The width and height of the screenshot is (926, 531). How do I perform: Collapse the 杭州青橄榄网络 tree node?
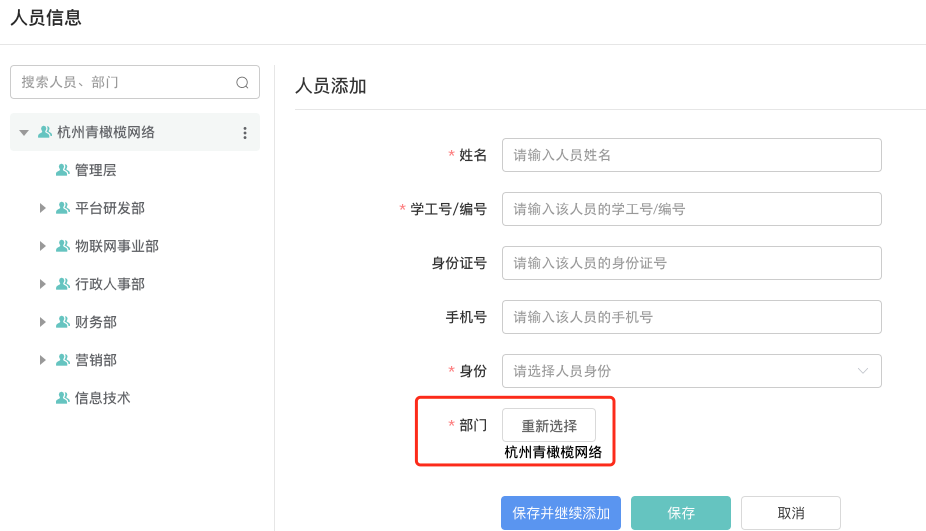click(24, 132)
